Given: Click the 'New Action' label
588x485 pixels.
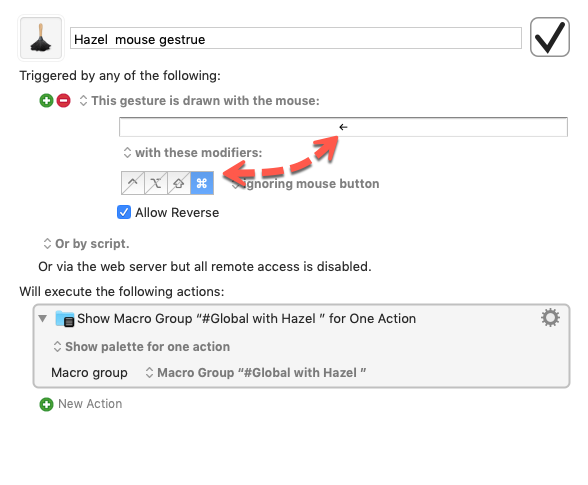Looking at the screenshot, I should 90,404.
